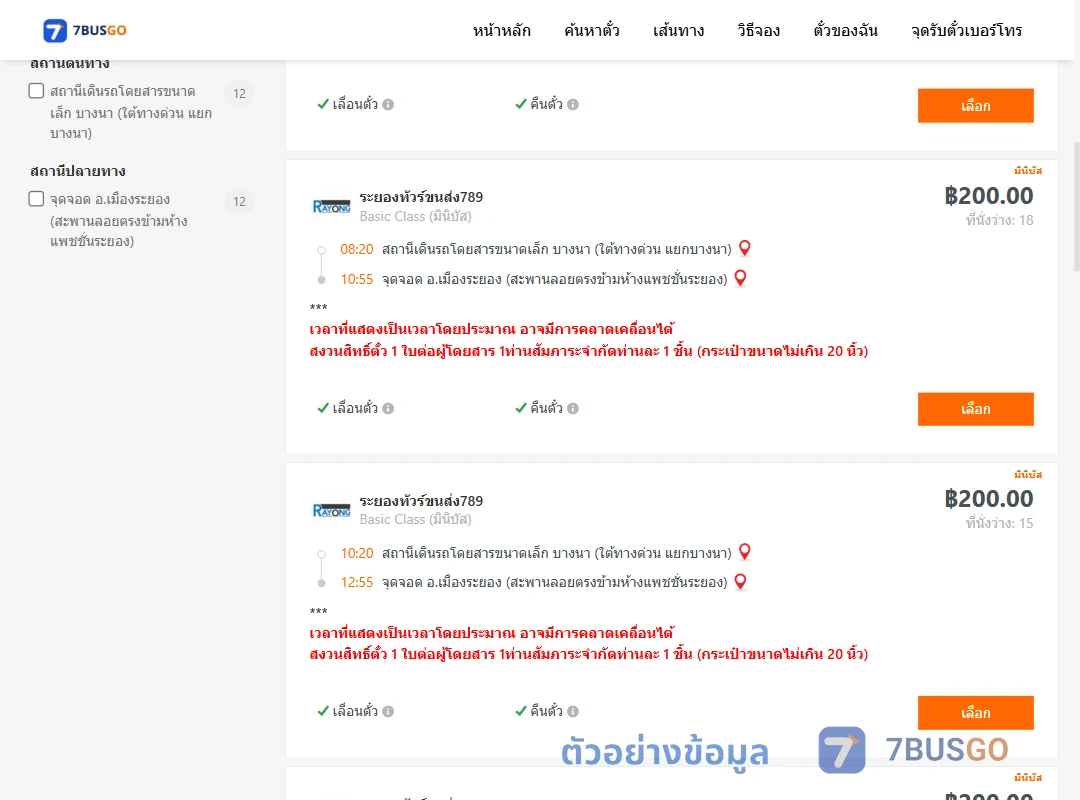1080x800 pixels.
Task: Open วิธีจอง navigation link
Action: pyautogui.click(x=758, y=31)
